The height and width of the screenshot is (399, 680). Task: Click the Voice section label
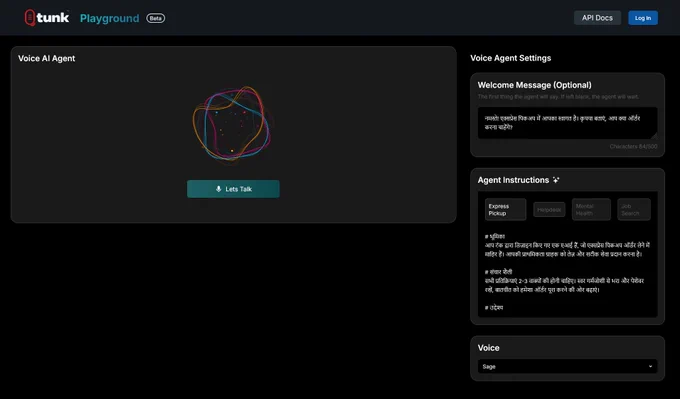[488, 348]
